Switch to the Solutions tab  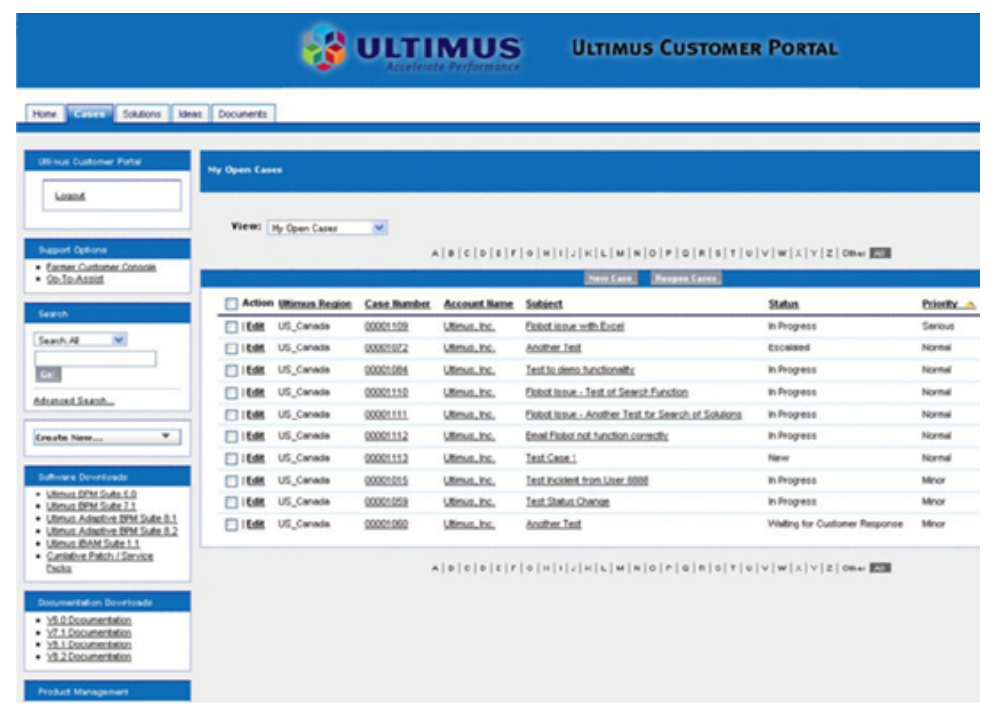[141, 114]
